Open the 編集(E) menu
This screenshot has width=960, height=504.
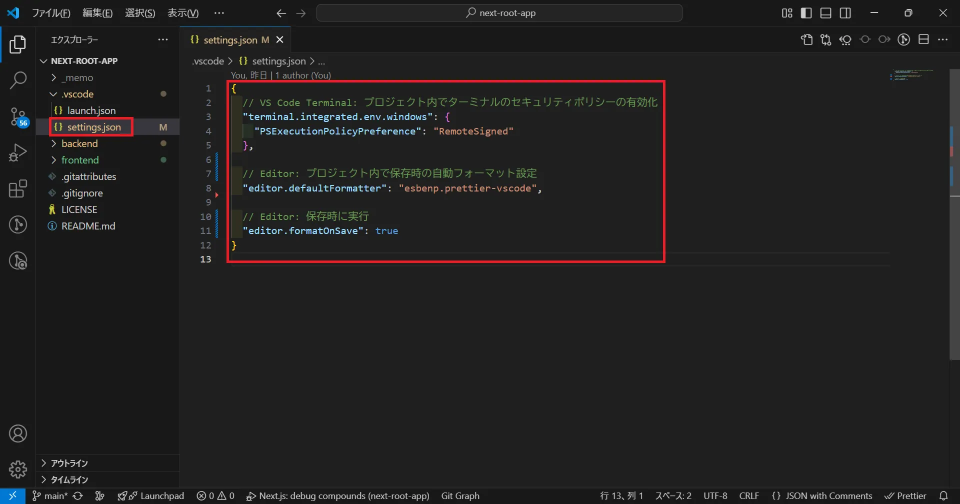click(x=97, y=13)
